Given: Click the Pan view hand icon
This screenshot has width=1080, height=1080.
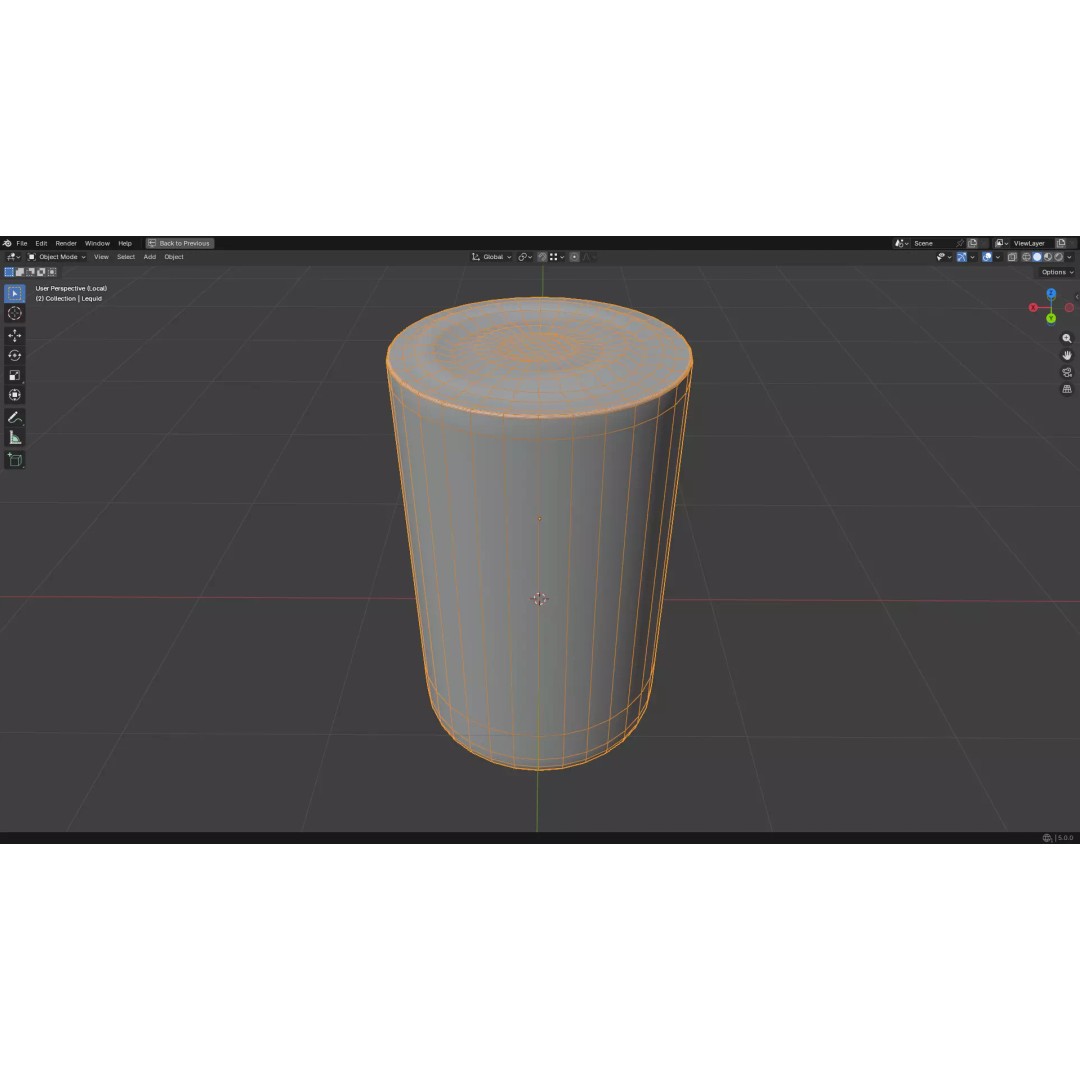Looking at the screenshot, I should pyautogui.click(x=1067, y=355).
